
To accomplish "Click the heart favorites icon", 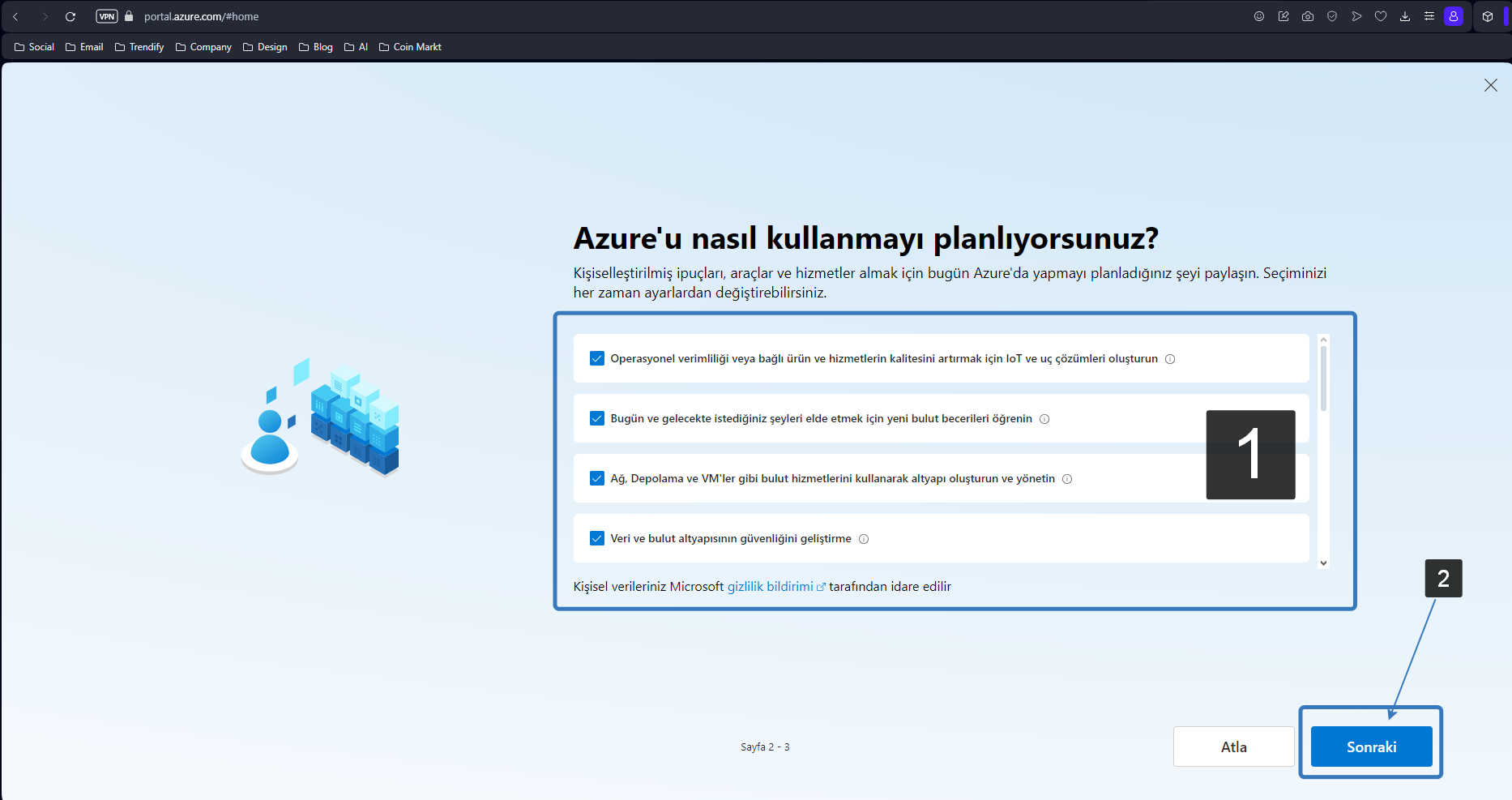I will point(1381,16).
